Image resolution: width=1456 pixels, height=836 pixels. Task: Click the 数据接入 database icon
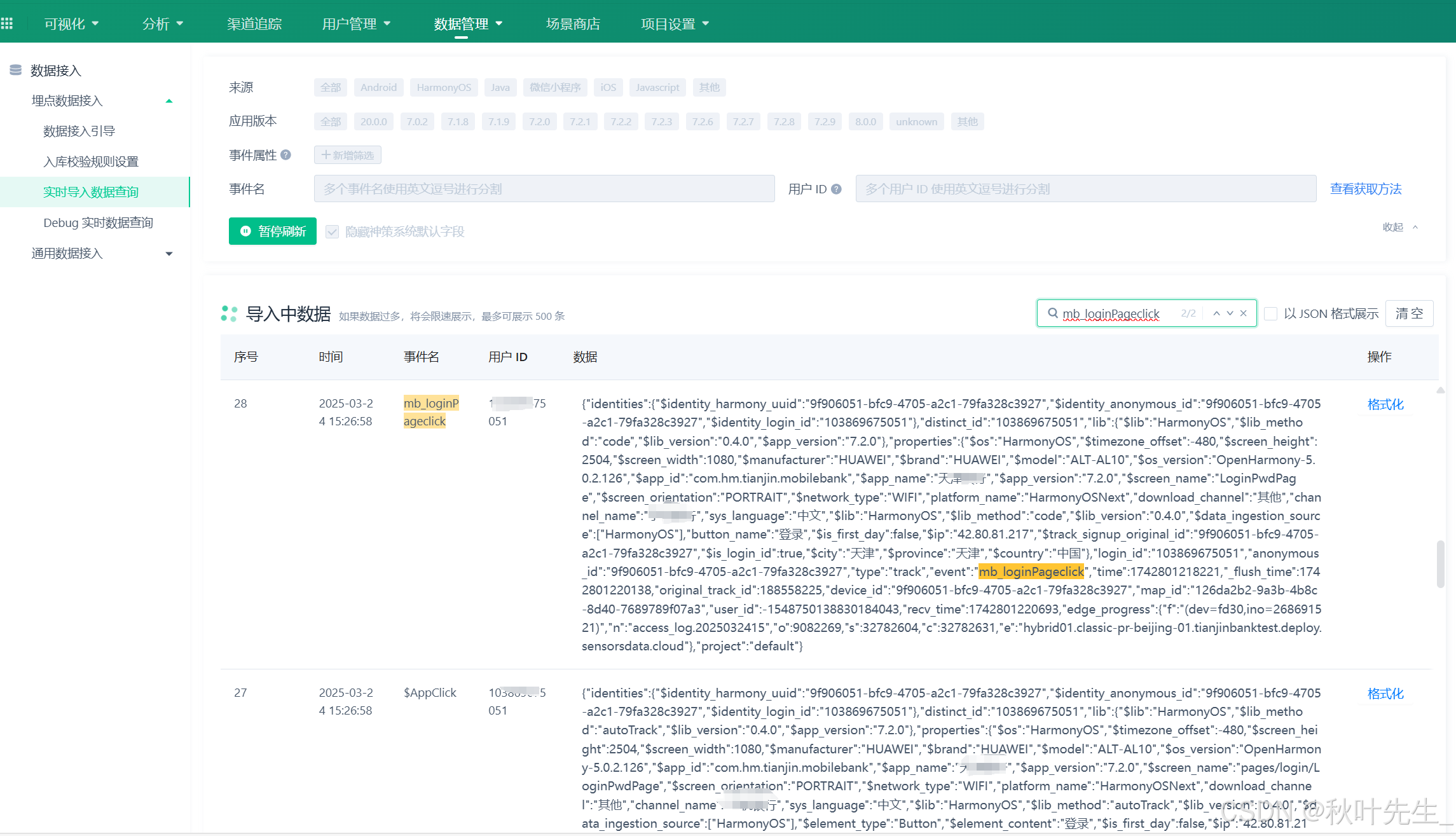(16, 70)
